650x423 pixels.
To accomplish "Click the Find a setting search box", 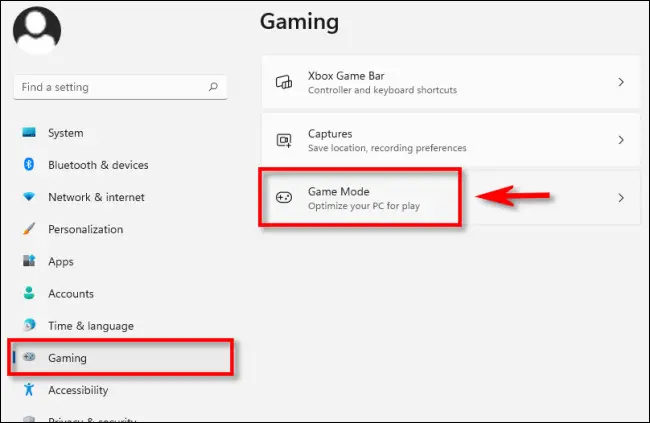I will click(110, 87).
